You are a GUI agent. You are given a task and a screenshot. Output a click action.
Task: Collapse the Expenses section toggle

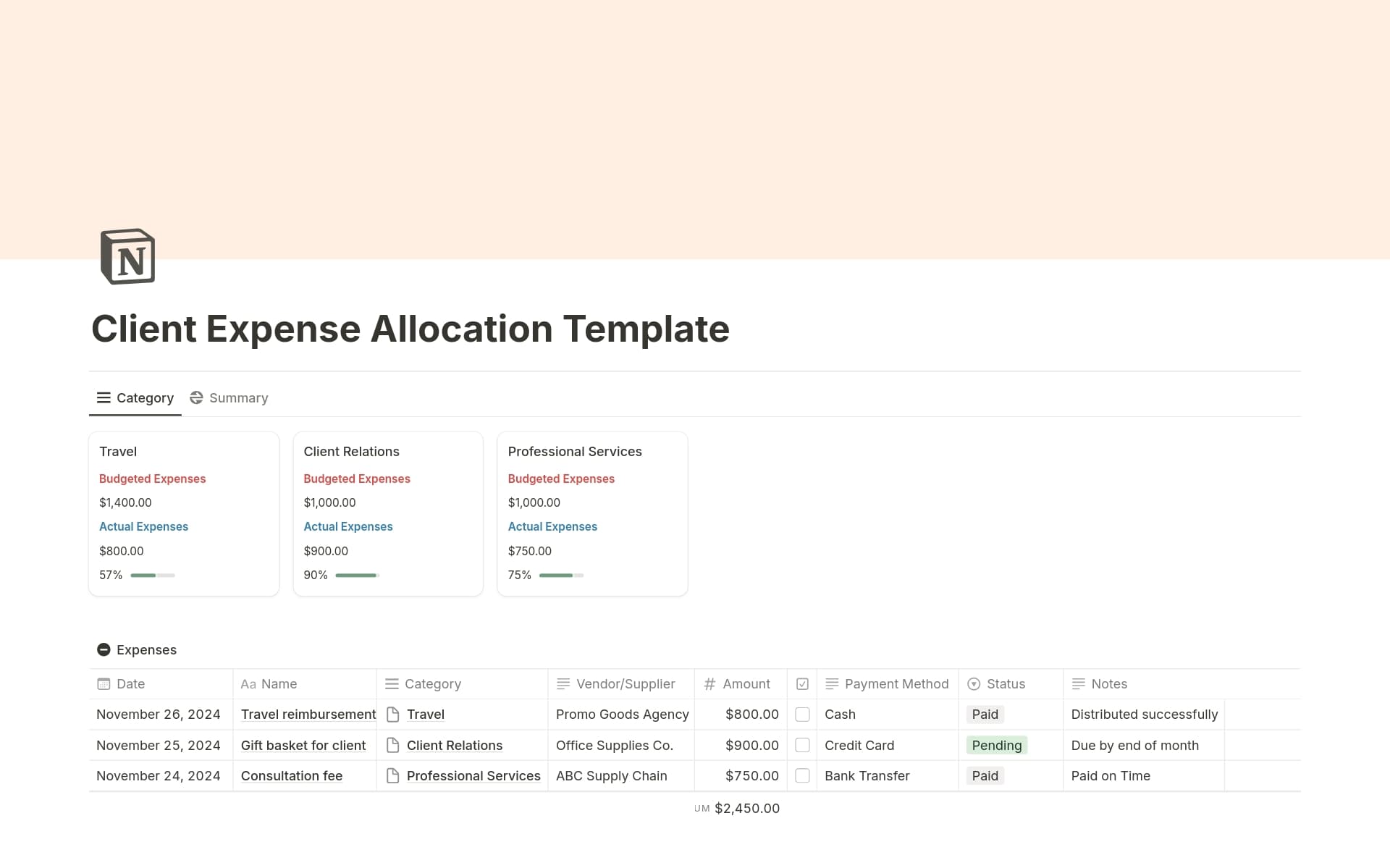(104, 649)
